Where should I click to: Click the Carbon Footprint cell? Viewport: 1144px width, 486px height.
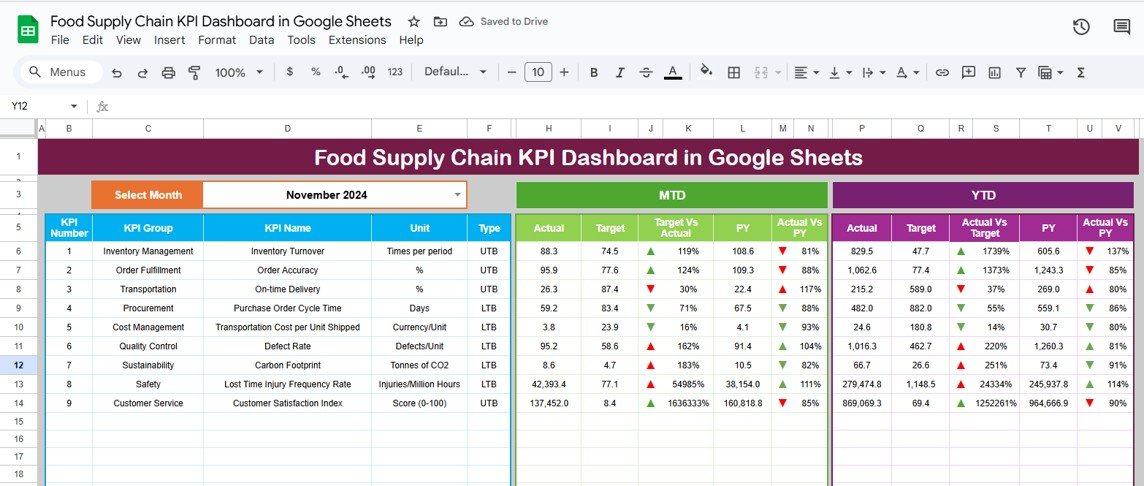pos(287,365)
